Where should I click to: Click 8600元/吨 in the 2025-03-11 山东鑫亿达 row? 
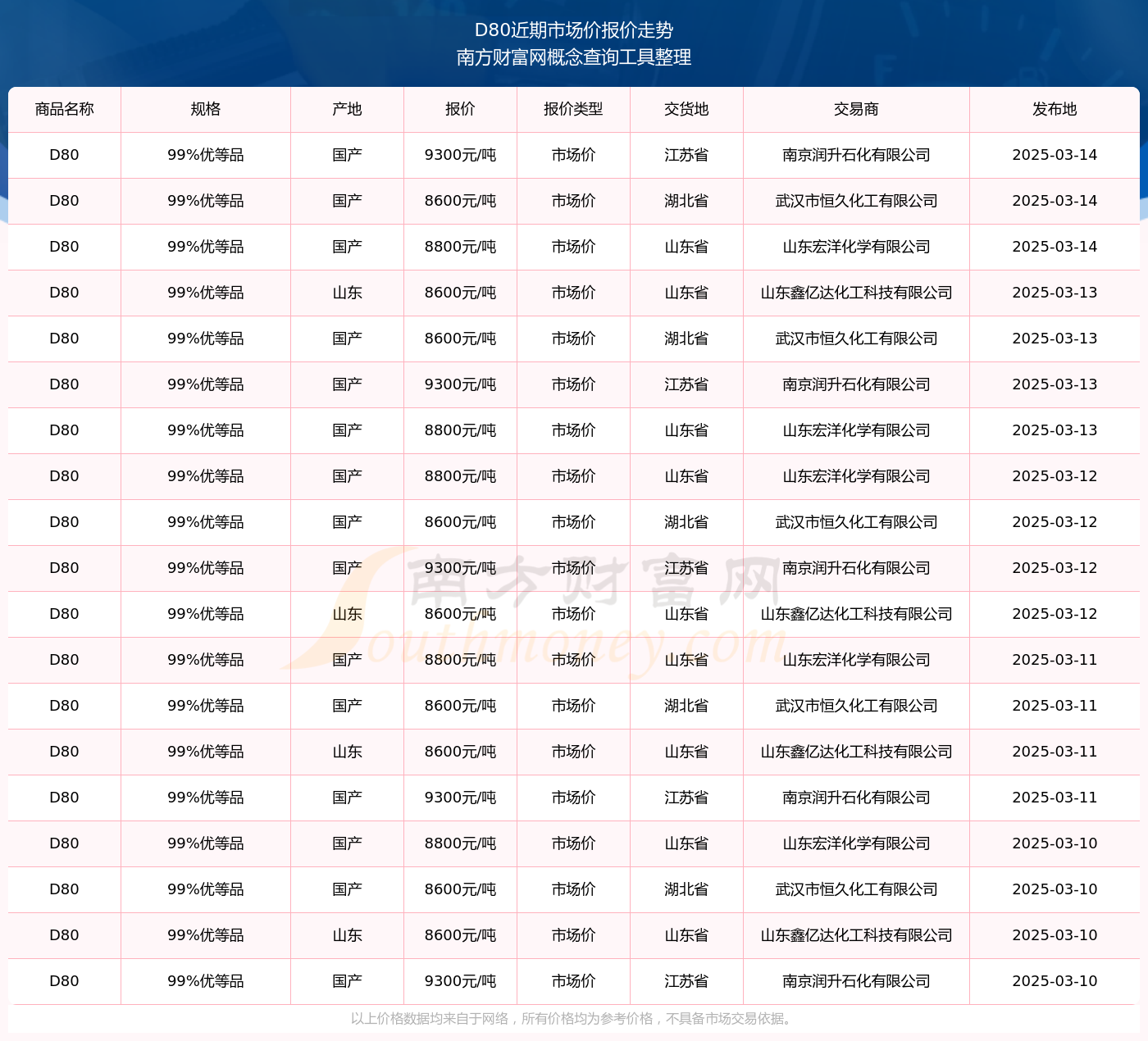[460, 752]
